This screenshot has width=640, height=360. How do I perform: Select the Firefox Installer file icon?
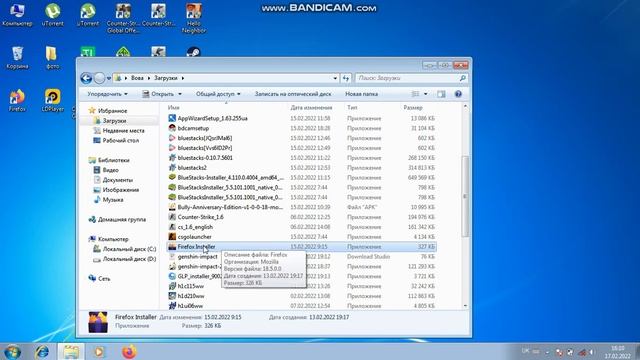[172, 247]
